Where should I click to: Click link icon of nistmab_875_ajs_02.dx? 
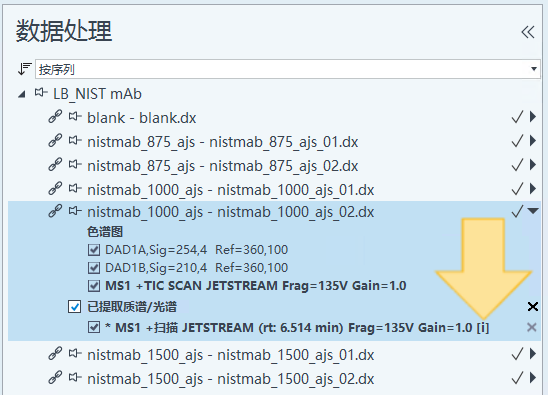55,165
